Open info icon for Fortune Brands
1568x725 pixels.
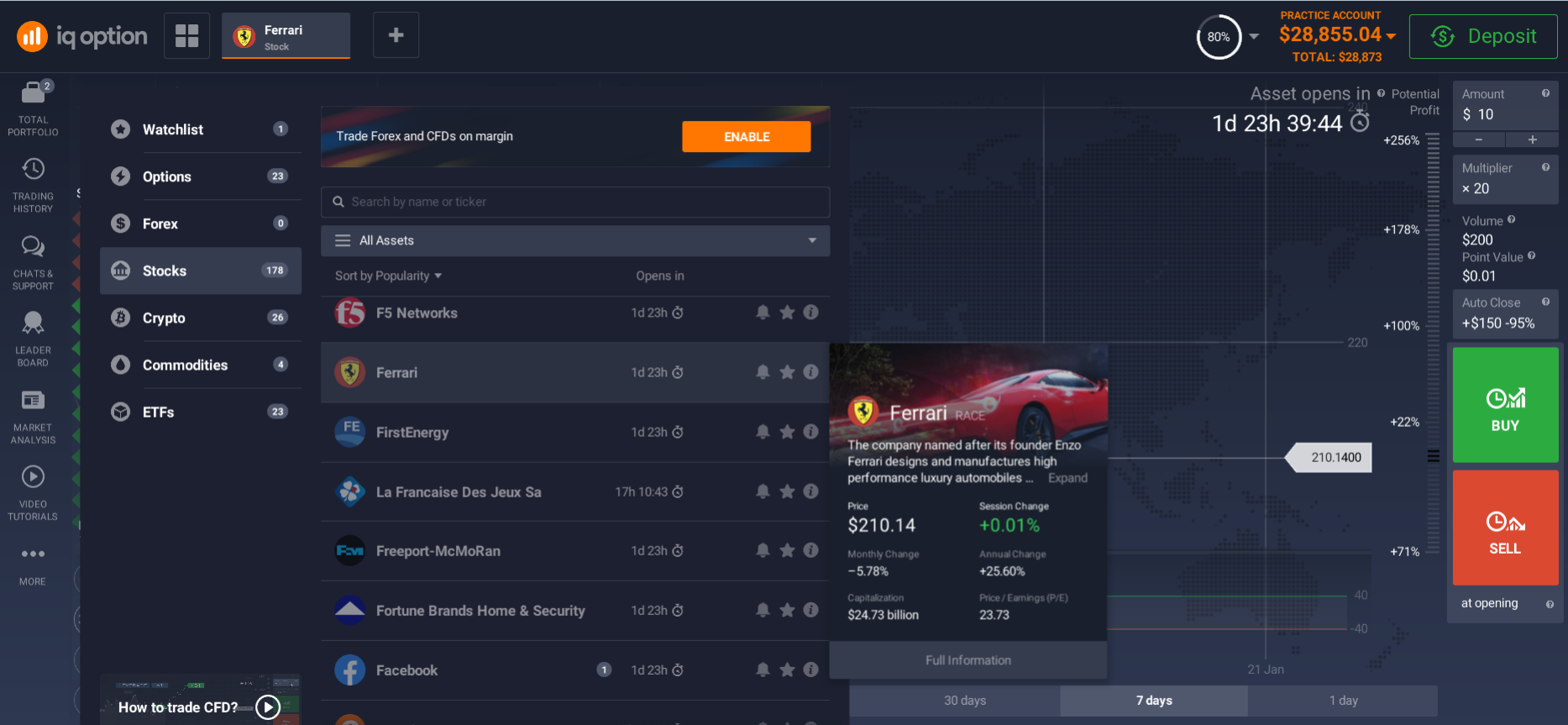810,610
